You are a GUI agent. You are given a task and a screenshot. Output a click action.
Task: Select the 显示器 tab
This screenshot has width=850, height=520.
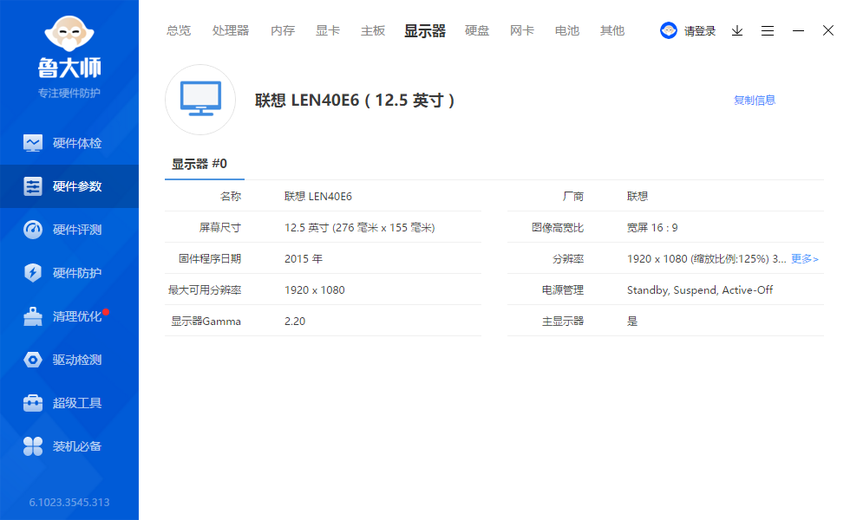(425, 31)
